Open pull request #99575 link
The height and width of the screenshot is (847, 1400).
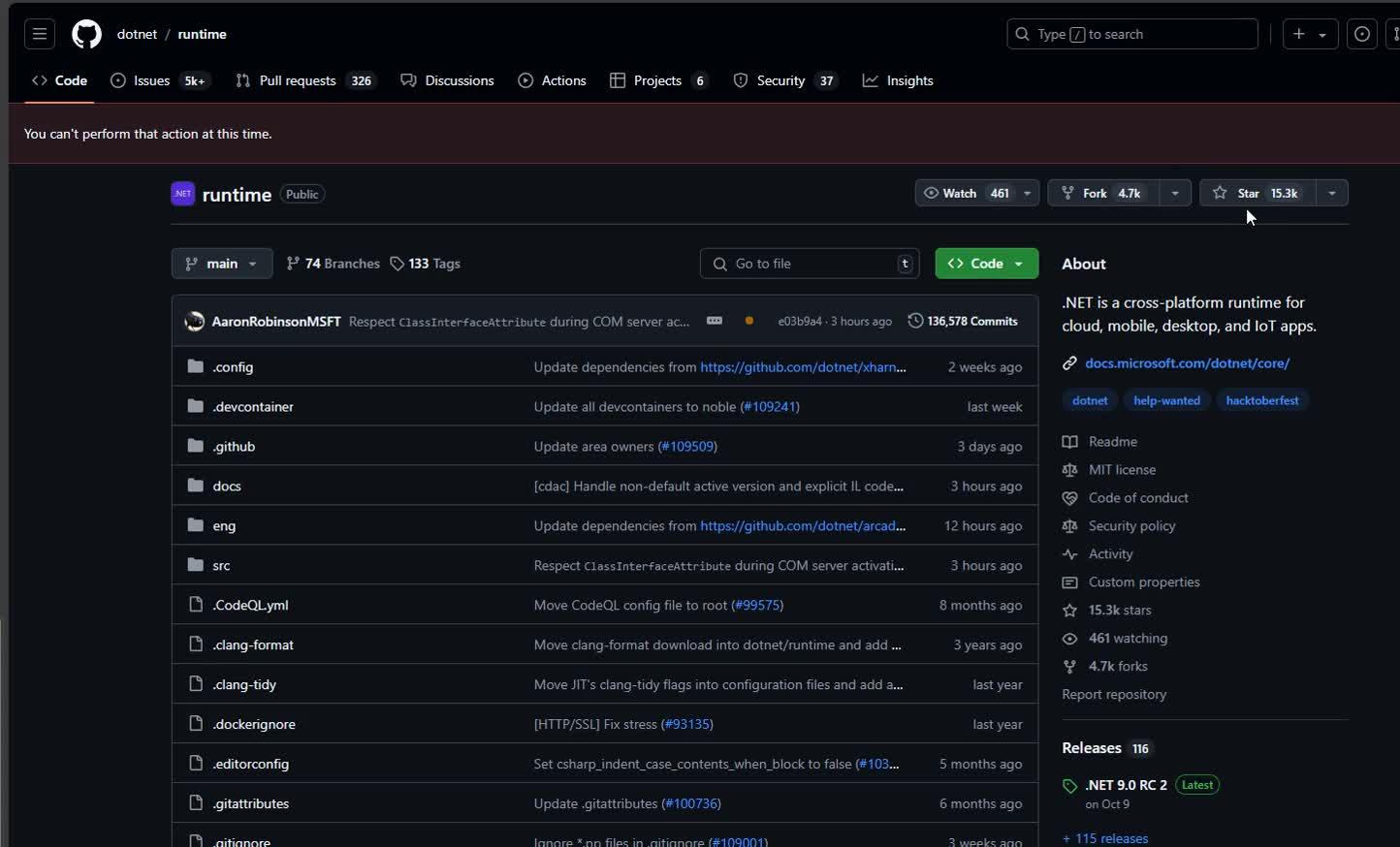[x=757, y=606]
